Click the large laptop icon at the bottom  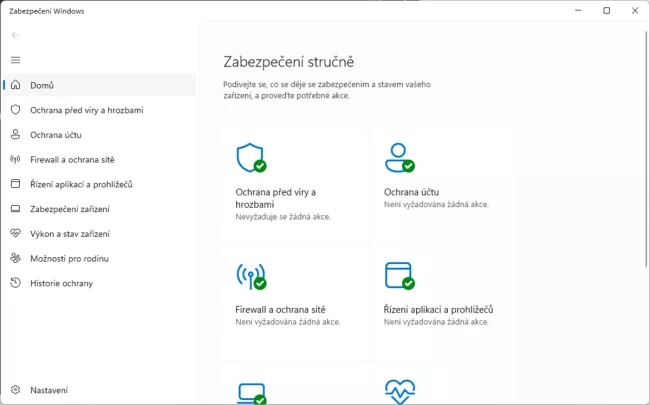pyautogui.click(x=252, y=394)
